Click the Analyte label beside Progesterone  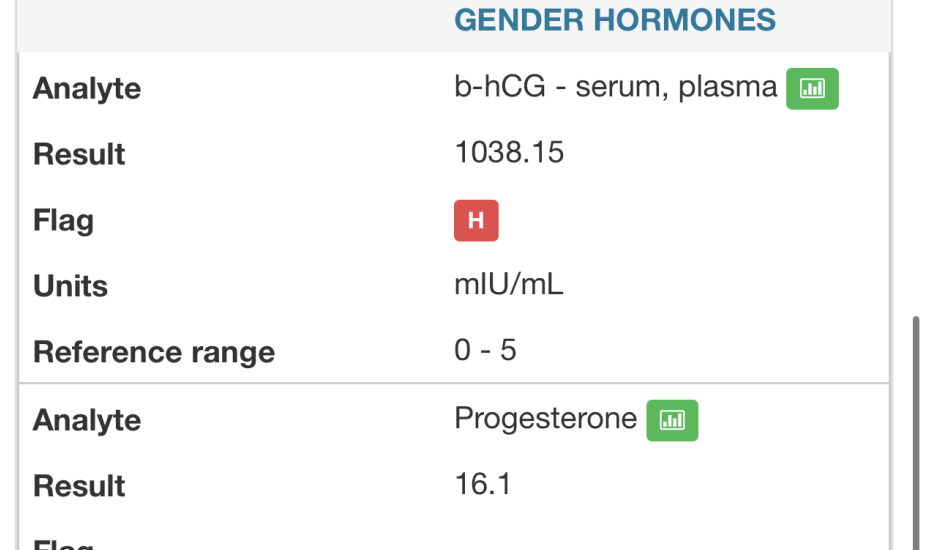point(87,420)
